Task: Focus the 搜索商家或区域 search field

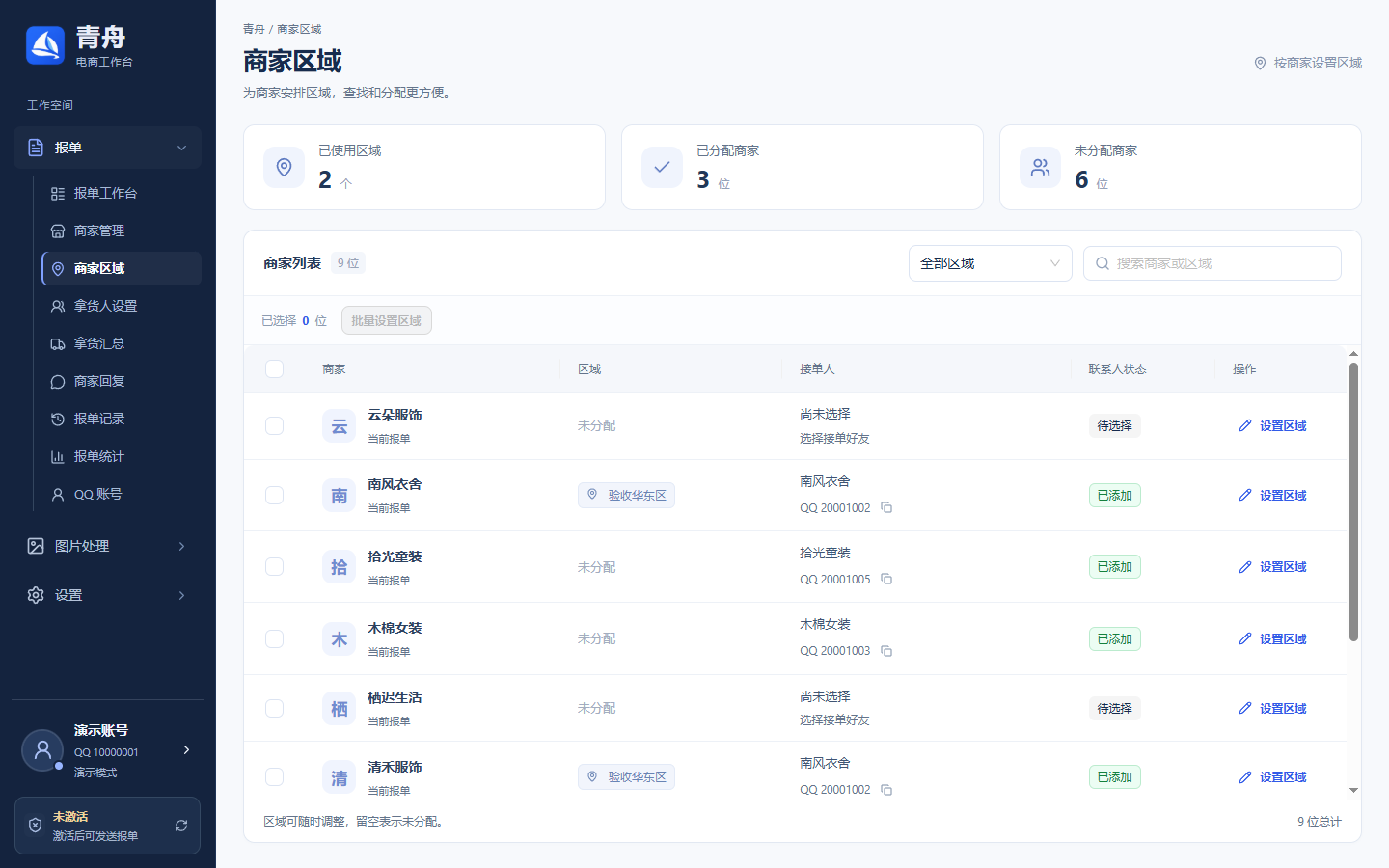Action: [1212, 263]
